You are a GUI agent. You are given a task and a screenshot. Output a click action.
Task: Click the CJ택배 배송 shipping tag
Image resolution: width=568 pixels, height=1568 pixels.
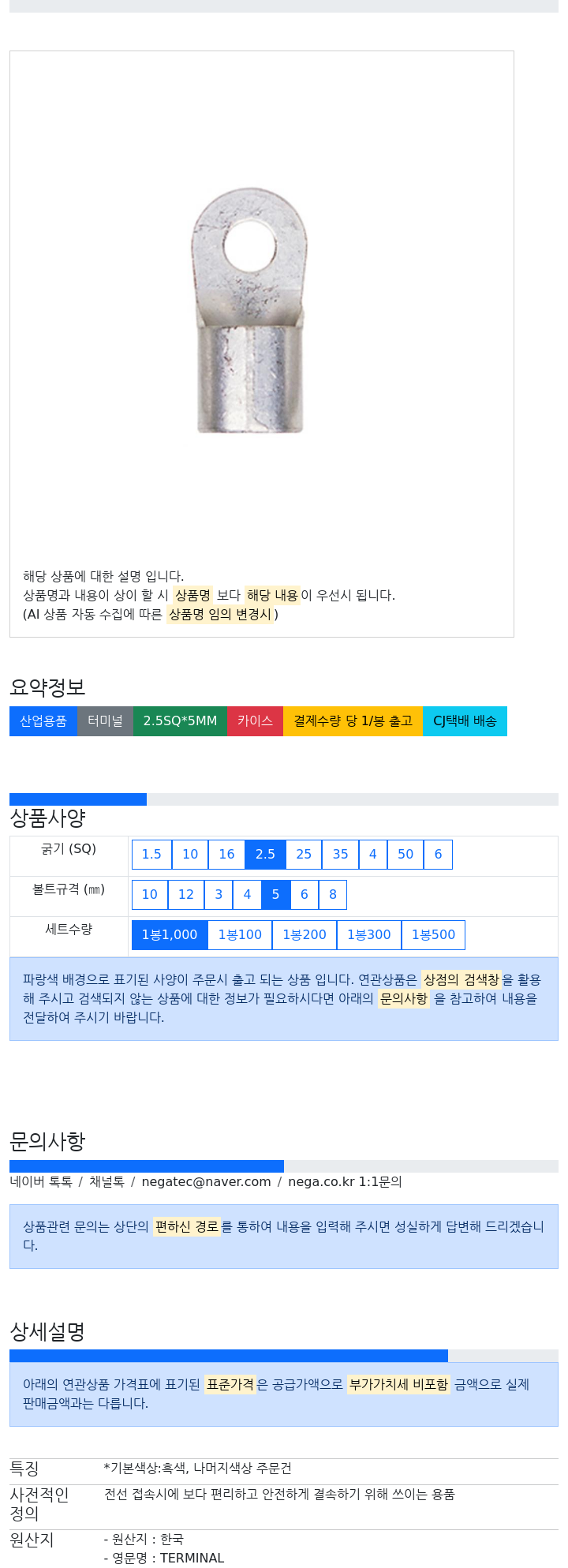click(x=465, y=721)
